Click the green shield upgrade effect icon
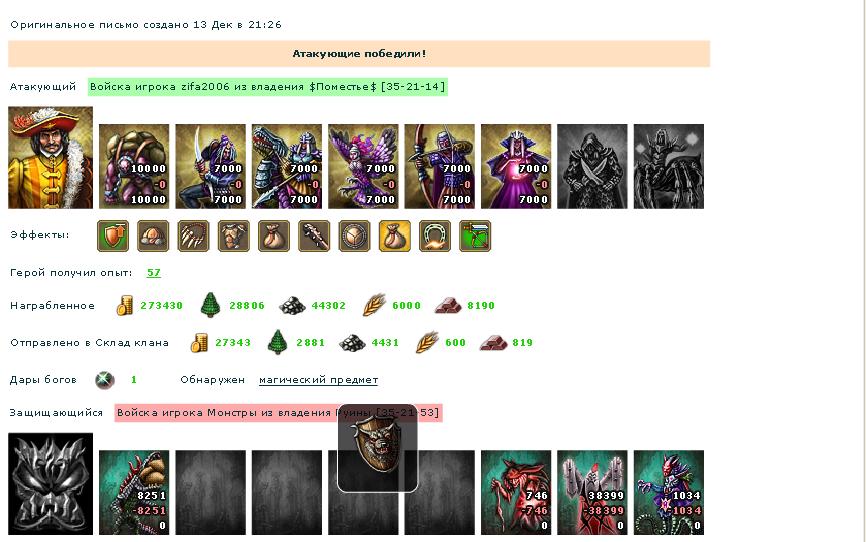 pyautogui.click(x=113, y=236)
